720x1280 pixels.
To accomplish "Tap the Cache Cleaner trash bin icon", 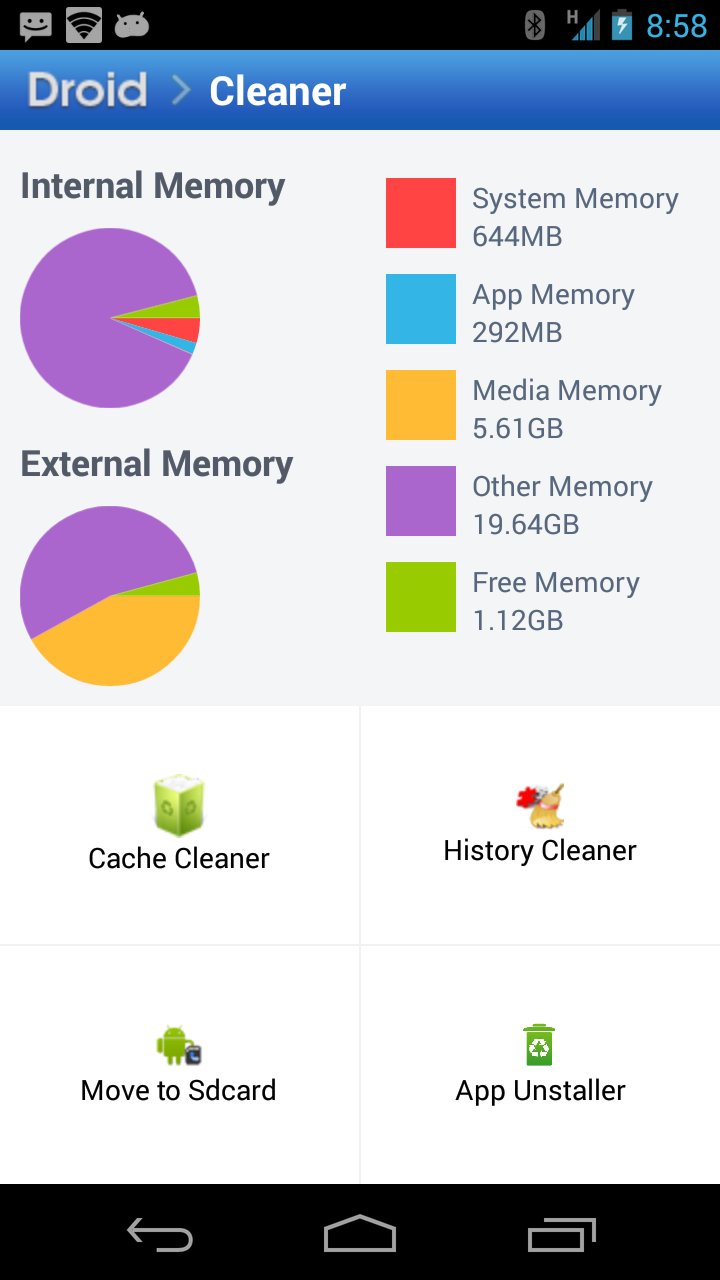I will (179, 805).
